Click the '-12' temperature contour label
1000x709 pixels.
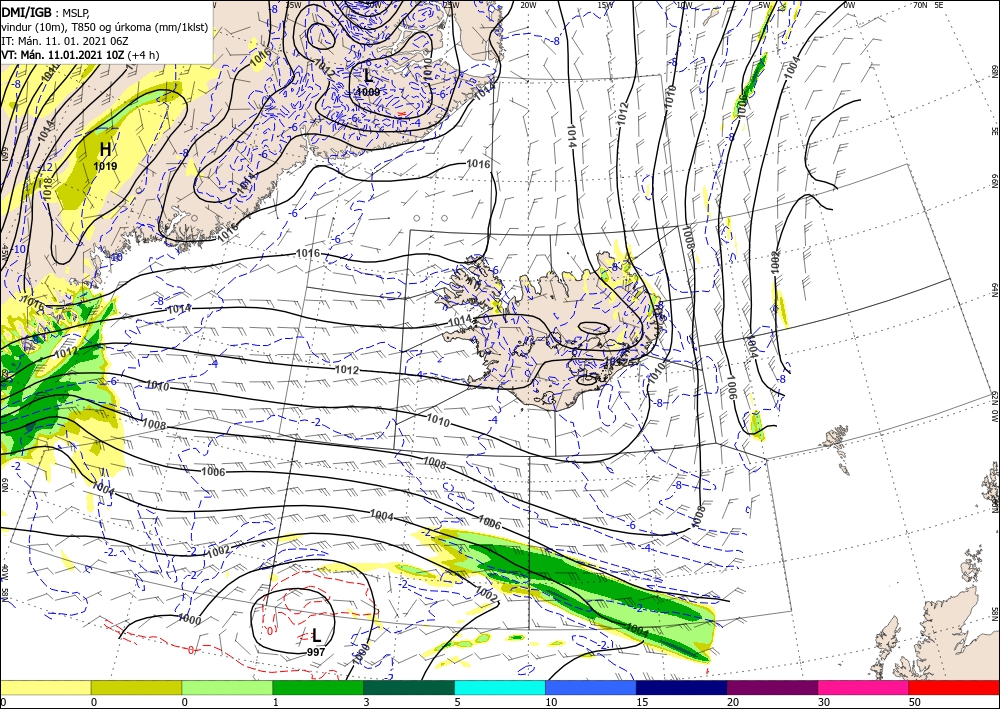click(45, 167)
